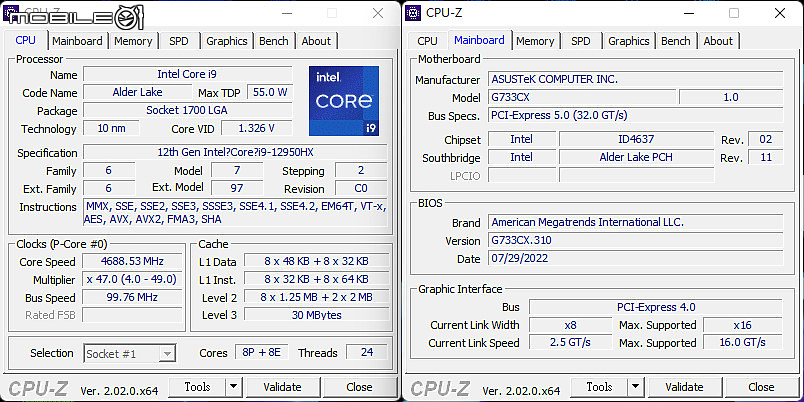This screenshot has height=402, width=804.
Task: Click the Instructions list text box
Action: (x=235, y=213)
